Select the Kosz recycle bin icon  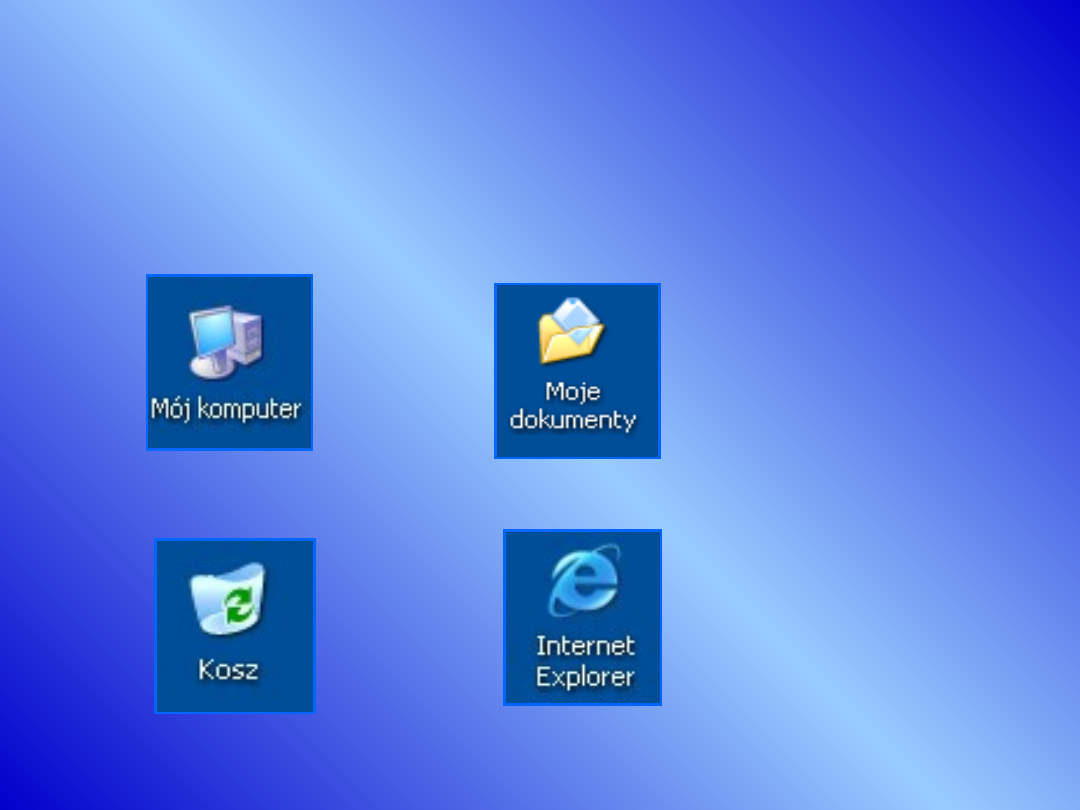coord(227,598)
